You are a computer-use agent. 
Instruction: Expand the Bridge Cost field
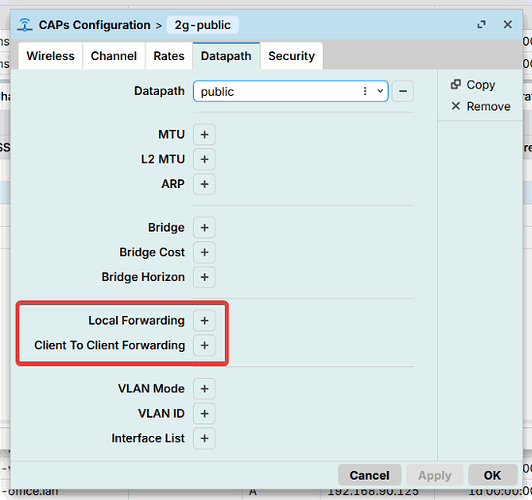coord(204,252)
